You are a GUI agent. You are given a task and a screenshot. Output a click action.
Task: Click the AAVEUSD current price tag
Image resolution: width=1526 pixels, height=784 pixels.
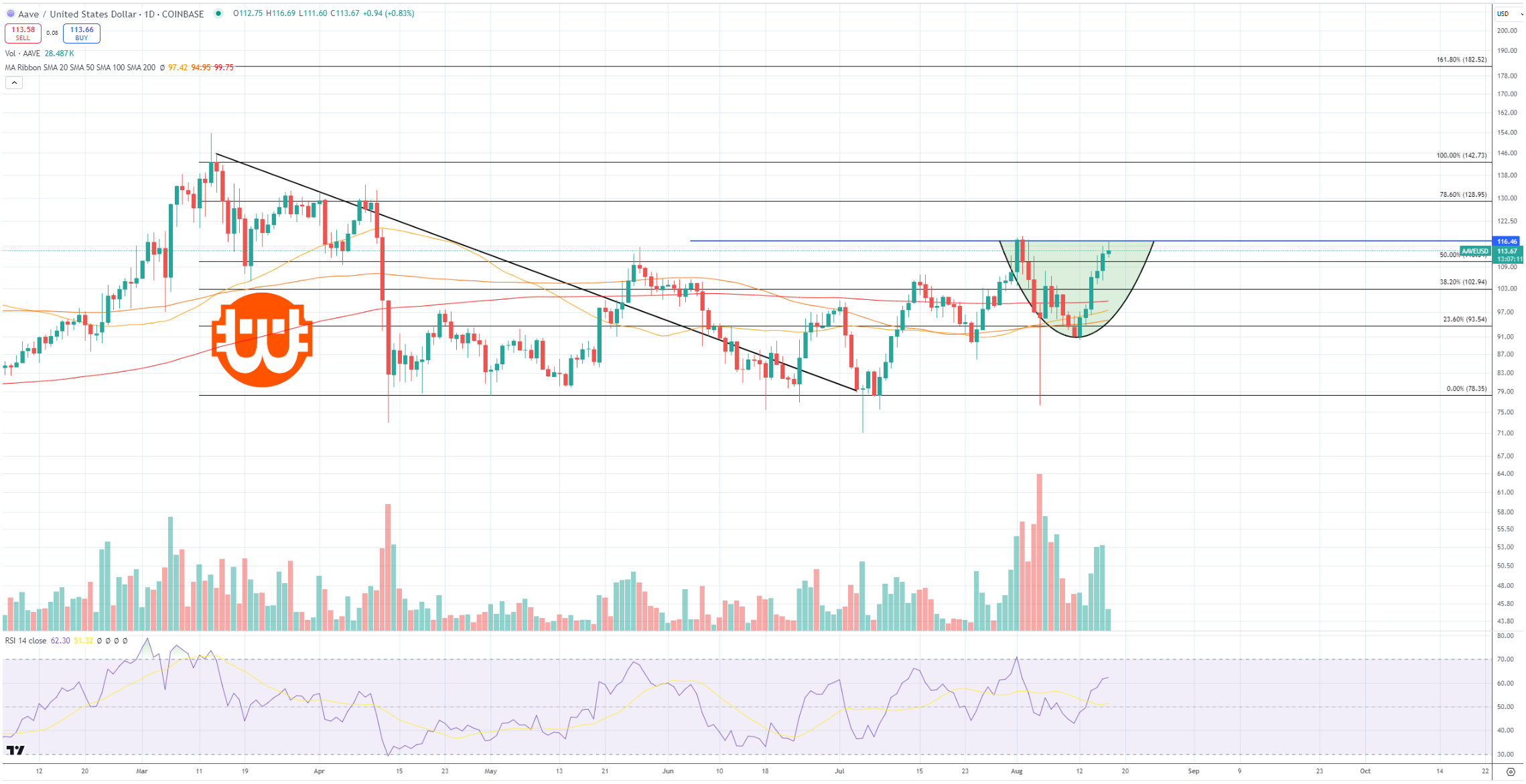coord(1475,251)
